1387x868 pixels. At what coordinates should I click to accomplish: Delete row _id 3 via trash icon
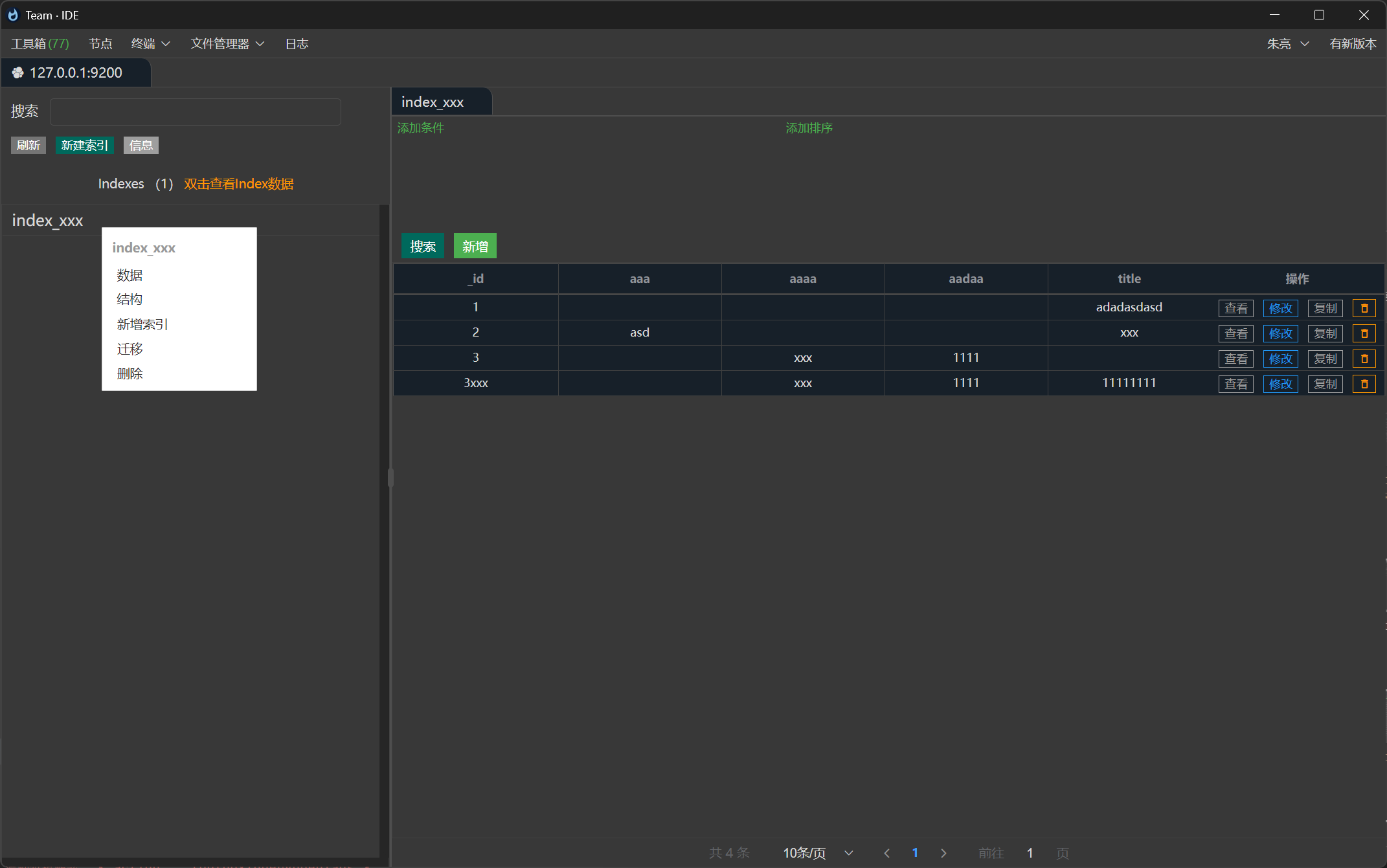coord(1364,358)
